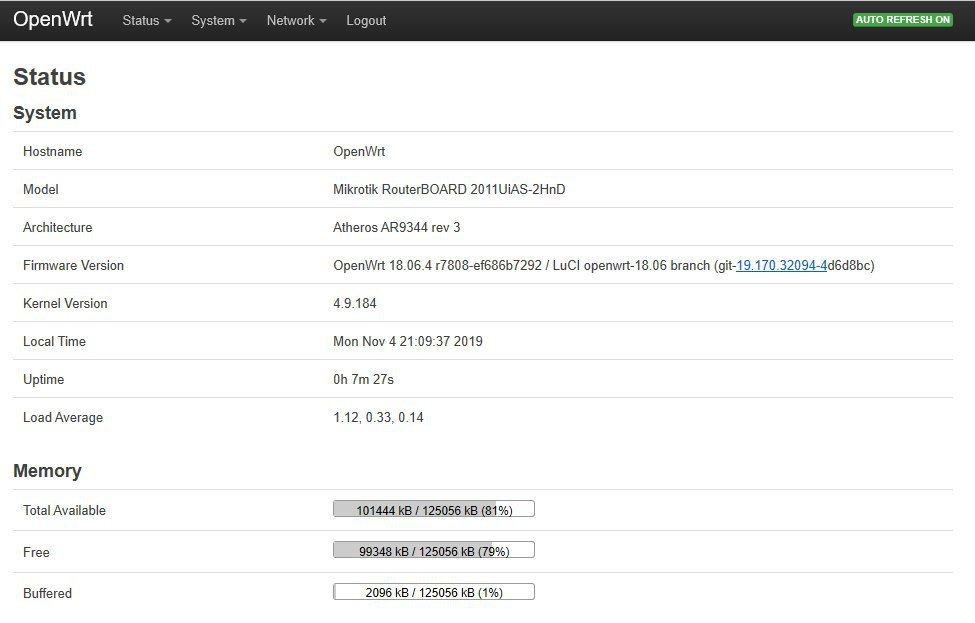Open the Network dropdown menu
The width and height of the screenshot is (975, 623).
[x=297, y=21]
